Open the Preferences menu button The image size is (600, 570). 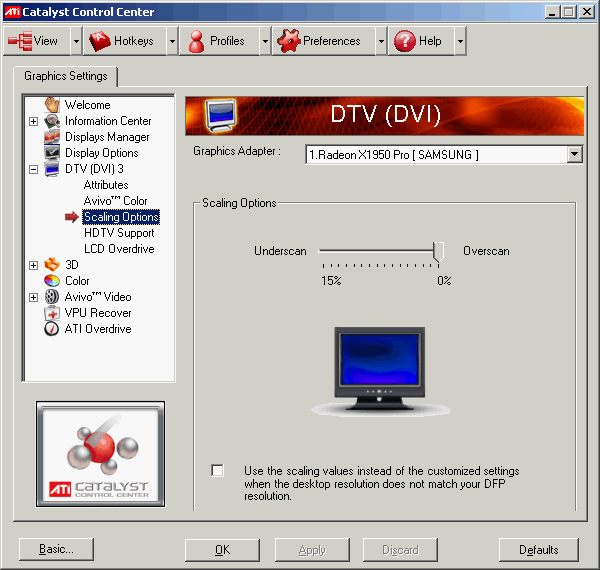[x=324, y=41]
